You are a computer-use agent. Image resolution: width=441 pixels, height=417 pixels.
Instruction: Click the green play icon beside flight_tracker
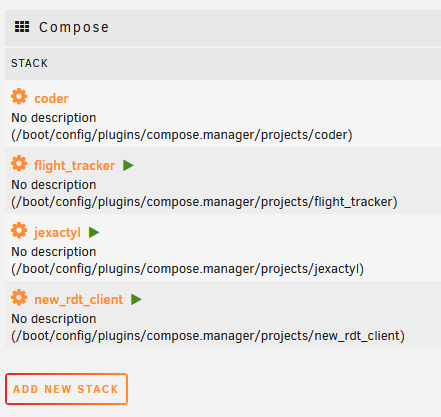coord(128,165)
